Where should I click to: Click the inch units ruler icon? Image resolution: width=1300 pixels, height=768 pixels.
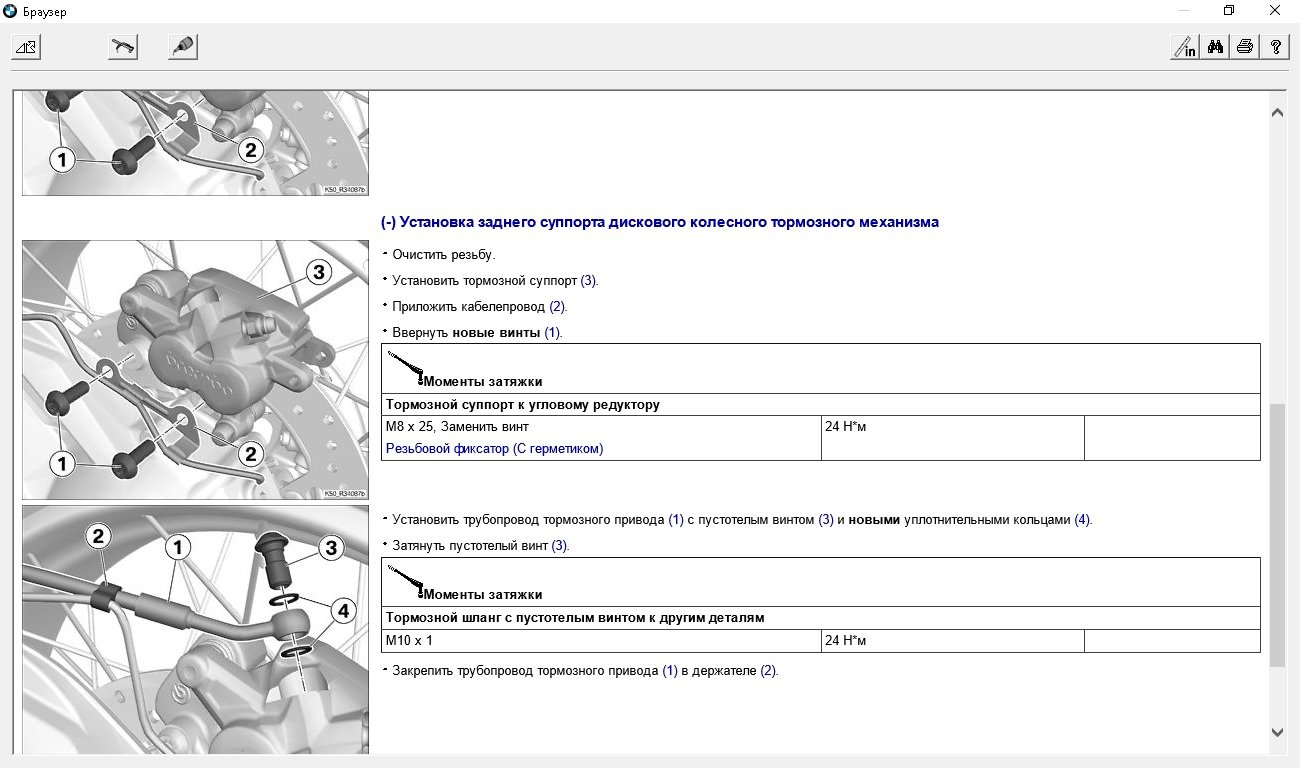(1185, 47)
